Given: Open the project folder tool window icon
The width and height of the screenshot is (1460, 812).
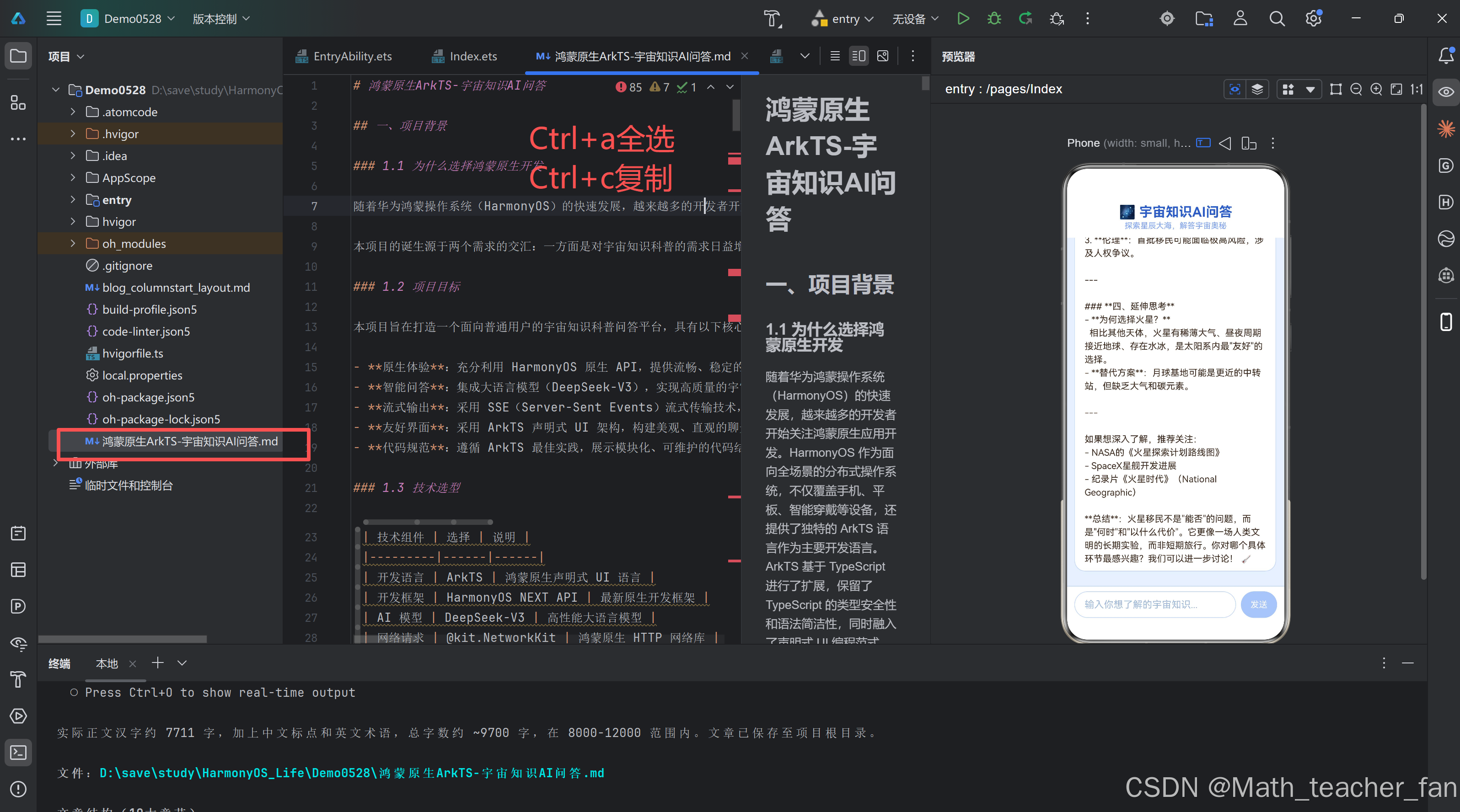Looking at the screenshot, I should point(18,56).
